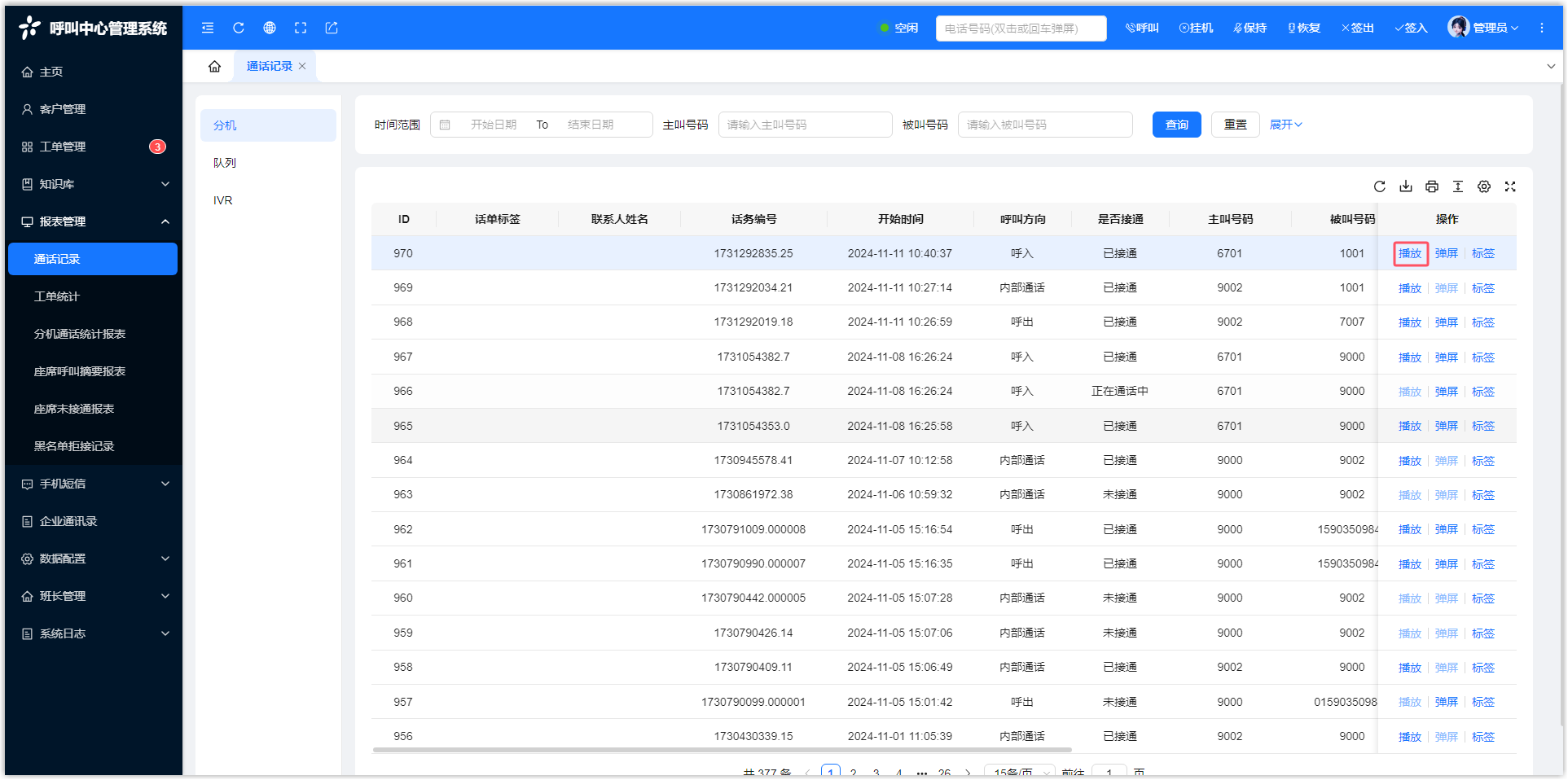Image resolution: width=1568 pixels, height=780 pixels.
Task: Click the table refresh icon
Action: [x=1380, y=186]
